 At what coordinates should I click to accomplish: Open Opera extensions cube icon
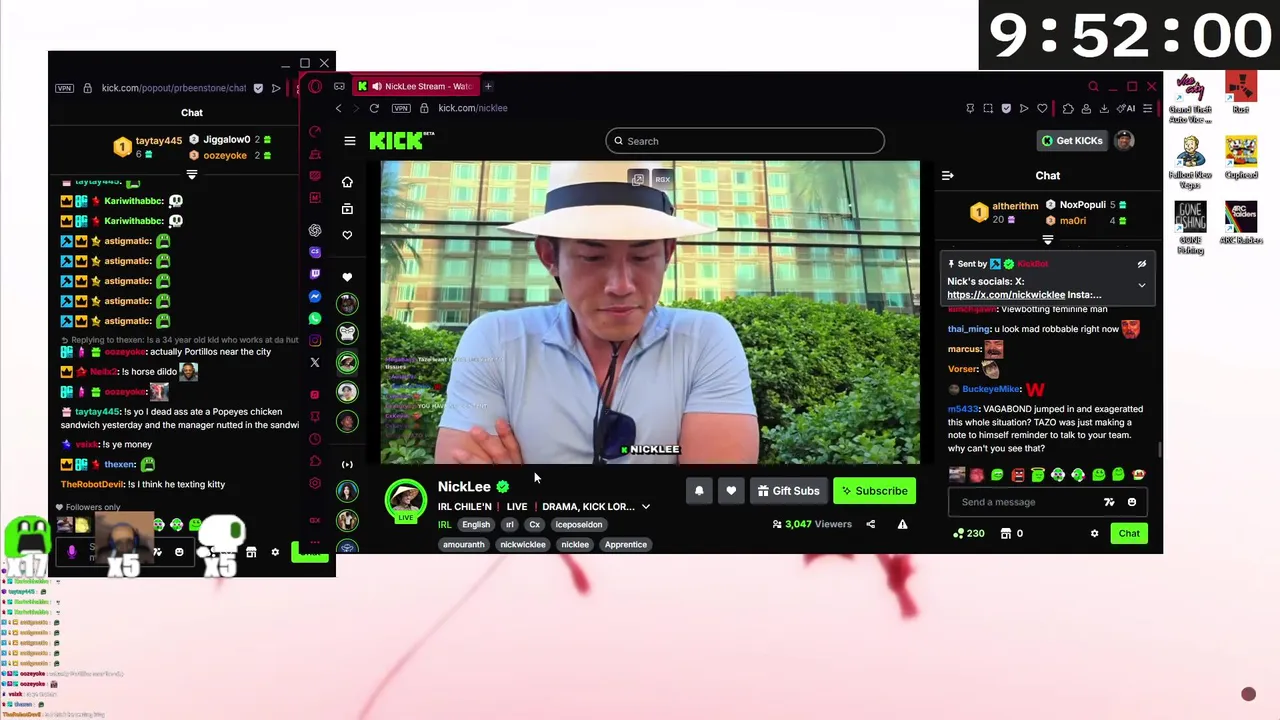pos(1068,108)
